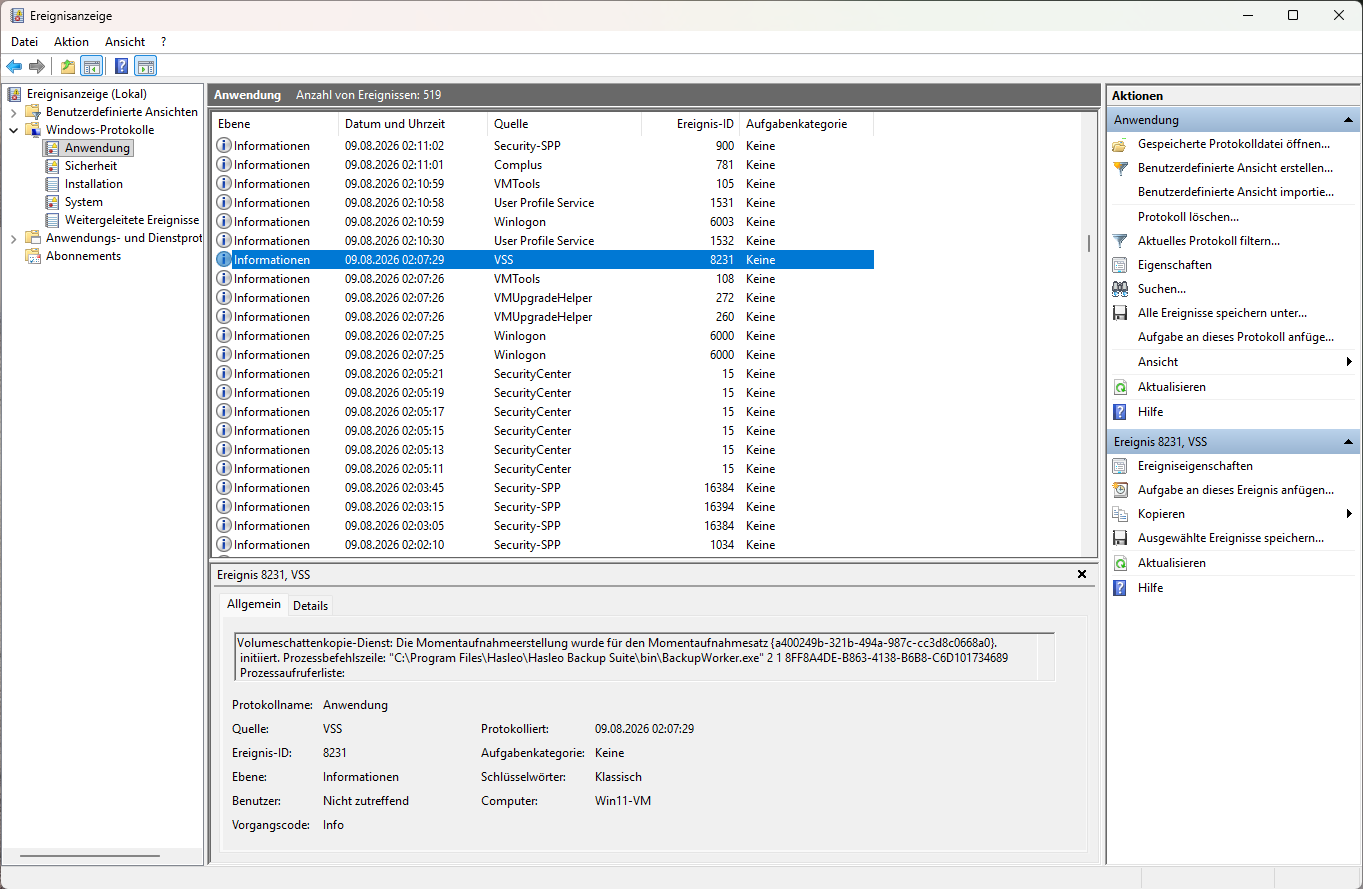The width and height of the screenshot is (1363, 889).
Task: Select Anwendung log in the tree
Action: click(x=98, y=148)
